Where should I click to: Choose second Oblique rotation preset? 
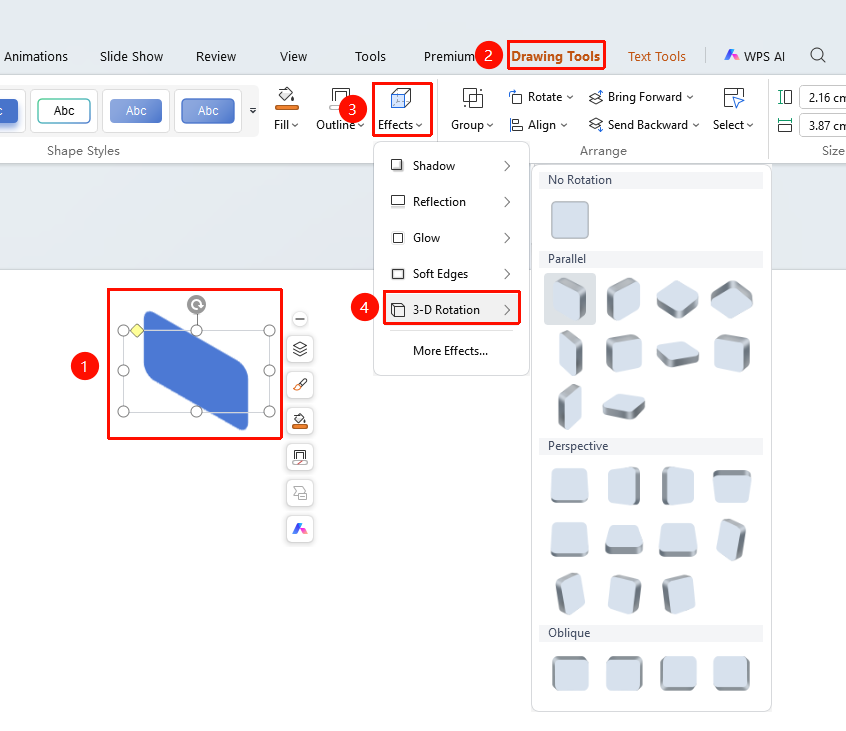tap(624, 673)
